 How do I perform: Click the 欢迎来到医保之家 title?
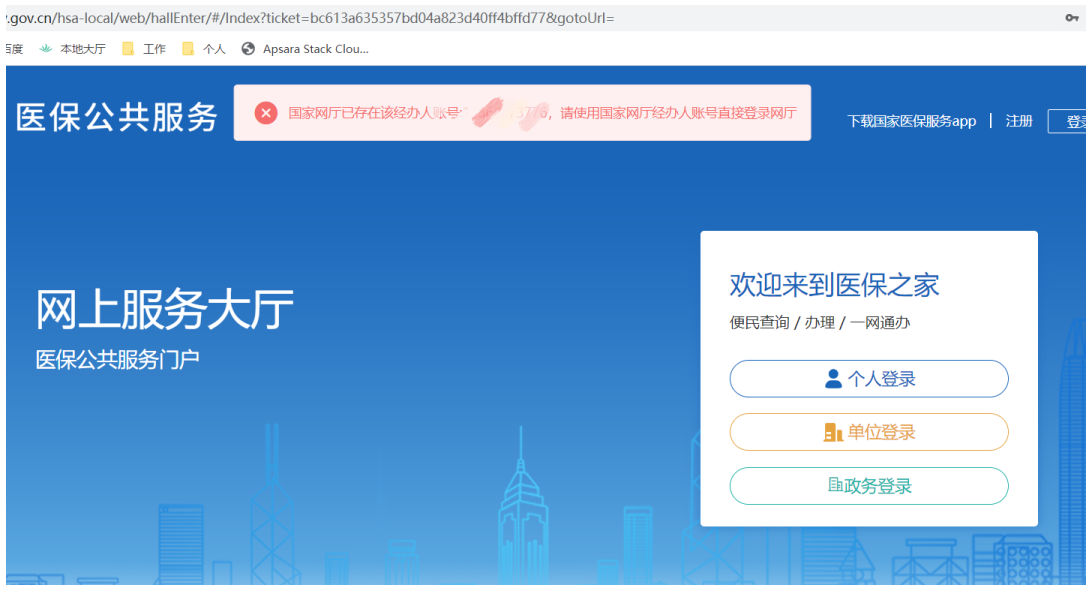834,285
